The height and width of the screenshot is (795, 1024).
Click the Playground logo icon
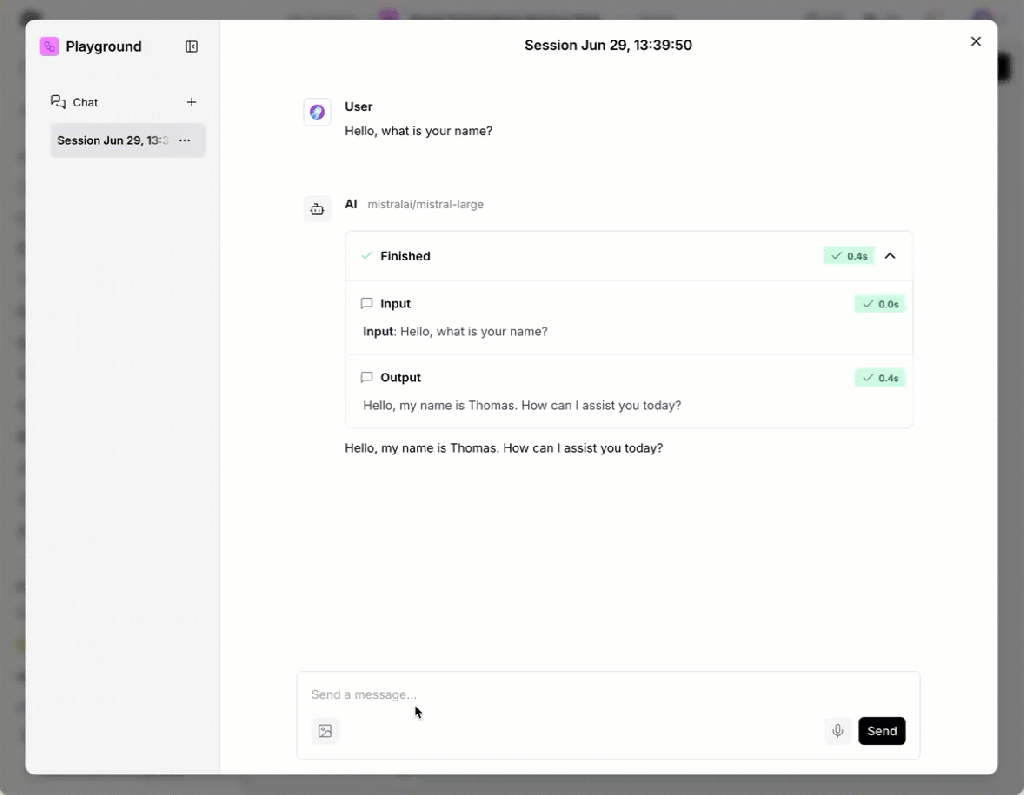tap(49, 46)
